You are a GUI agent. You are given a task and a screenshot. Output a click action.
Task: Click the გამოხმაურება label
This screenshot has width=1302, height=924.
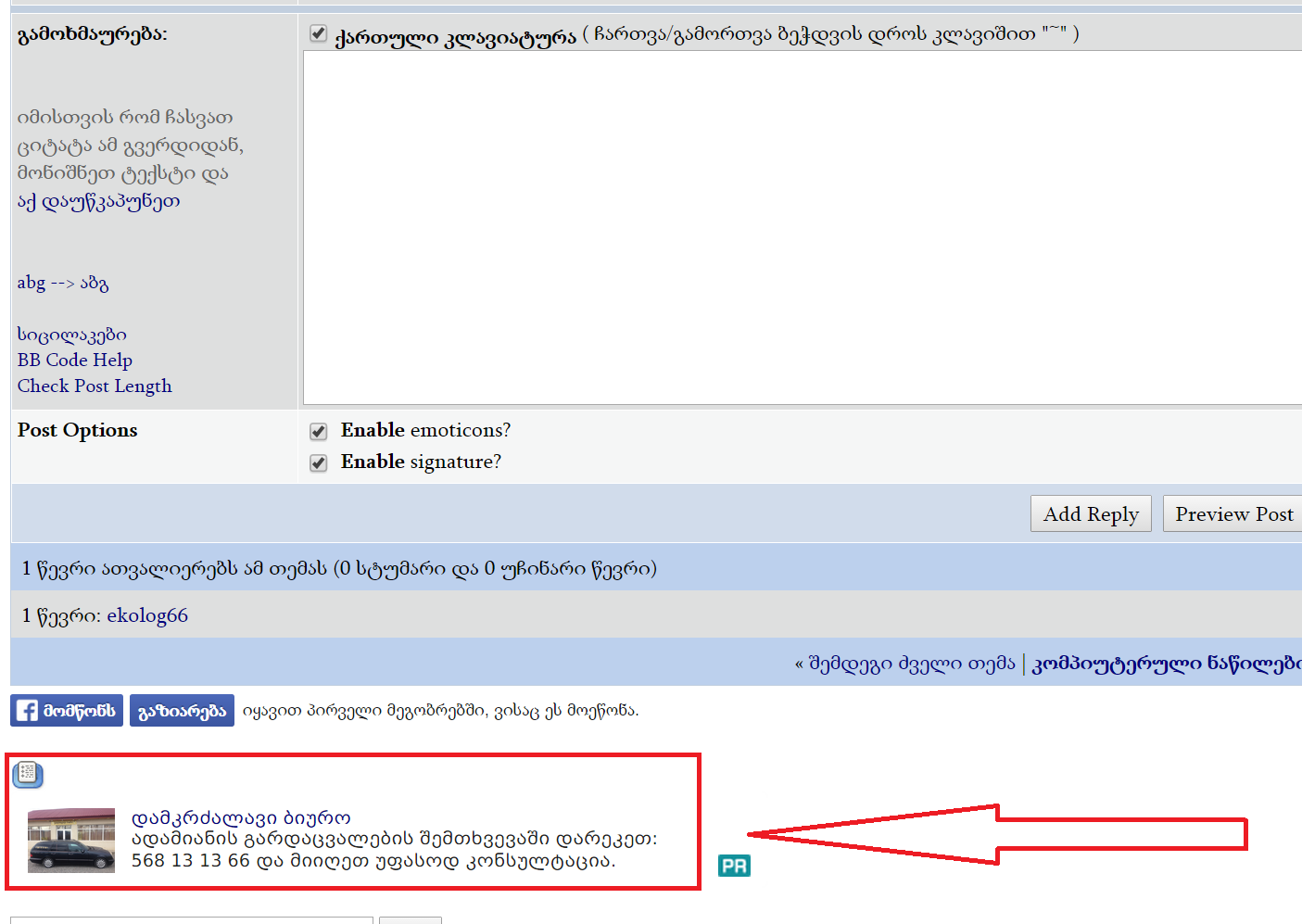93,35
